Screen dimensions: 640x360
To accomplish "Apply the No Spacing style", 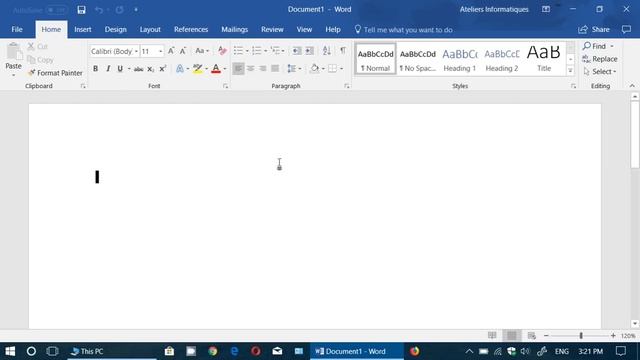I will [x=418, y=59].
